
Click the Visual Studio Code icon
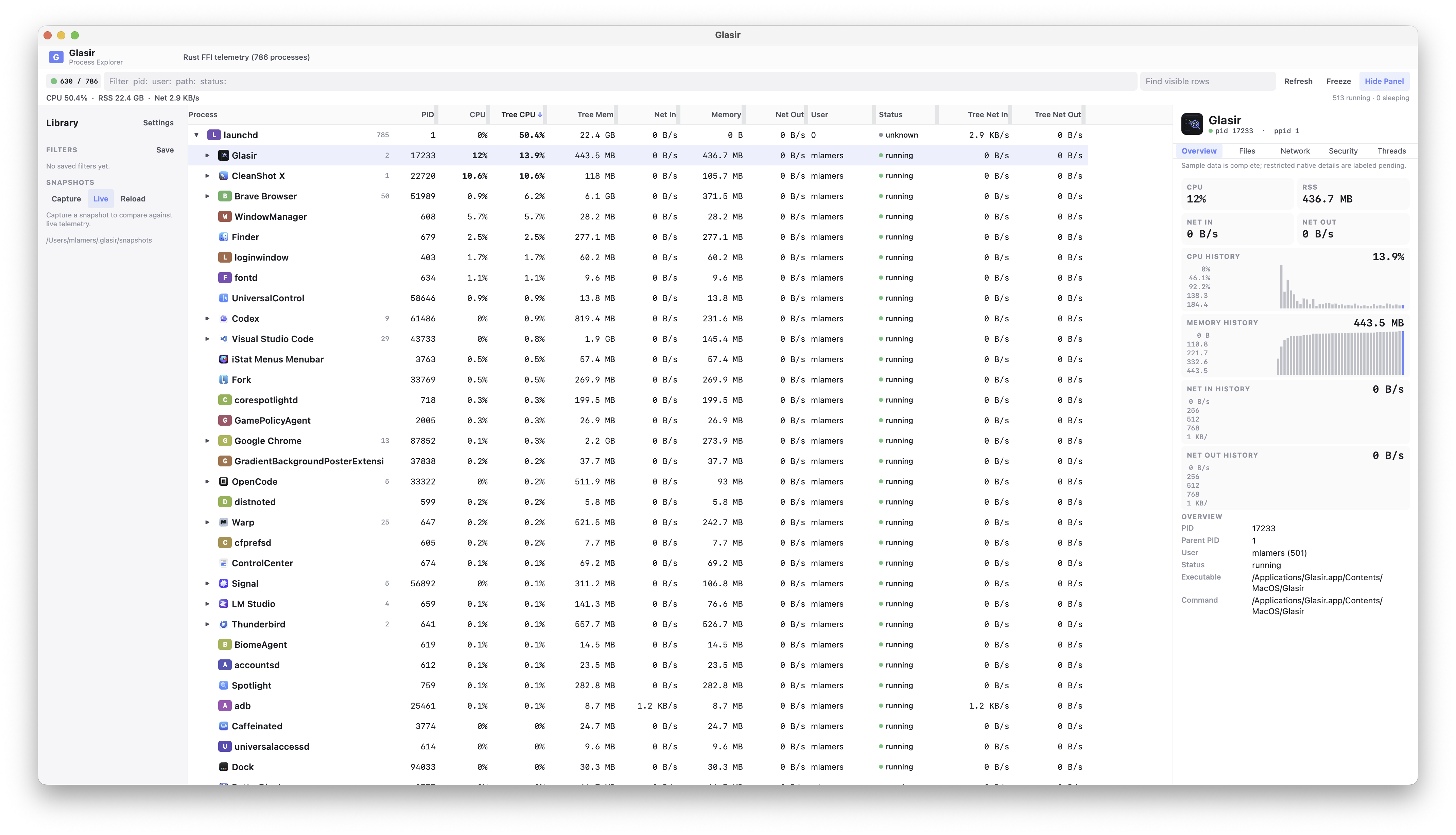(224, 339)
